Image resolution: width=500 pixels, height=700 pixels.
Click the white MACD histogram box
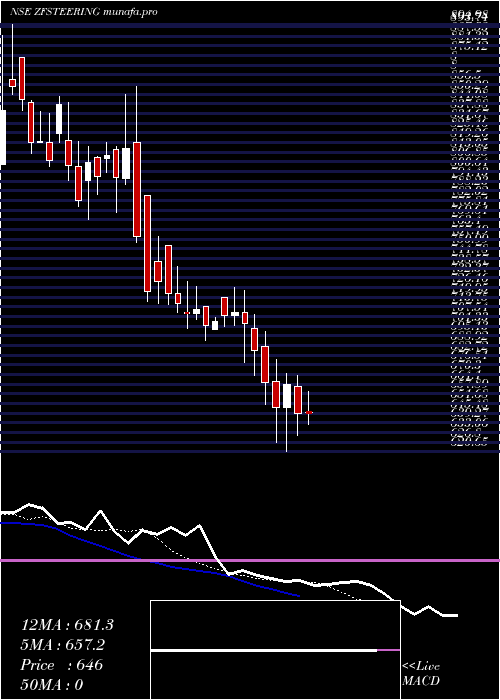click(275, 650)
